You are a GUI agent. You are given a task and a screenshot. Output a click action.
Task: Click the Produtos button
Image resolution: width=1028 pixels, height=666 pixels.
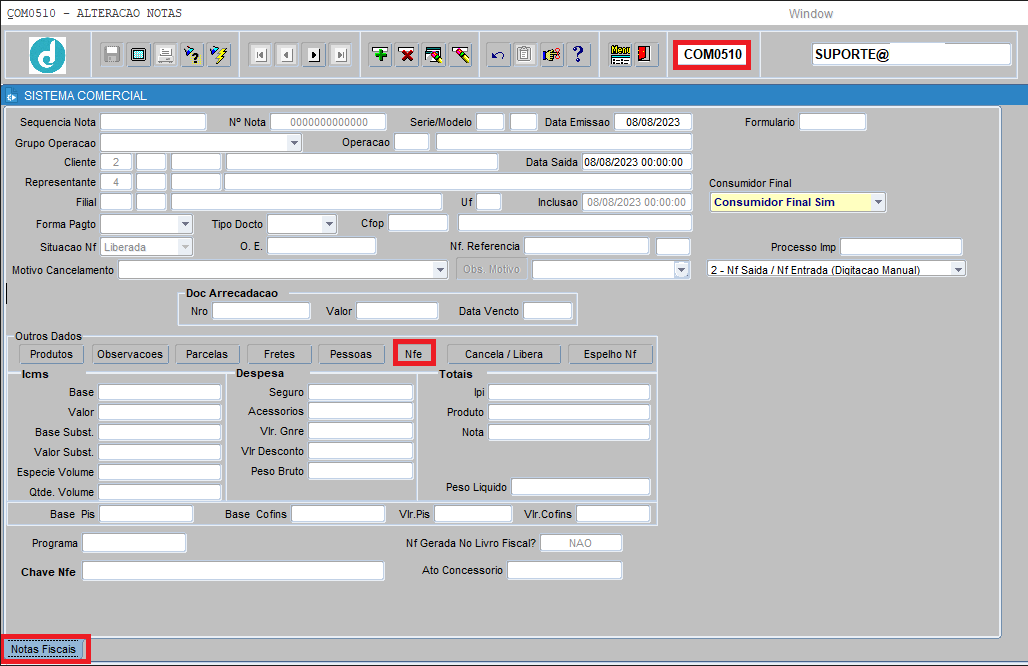51,354
